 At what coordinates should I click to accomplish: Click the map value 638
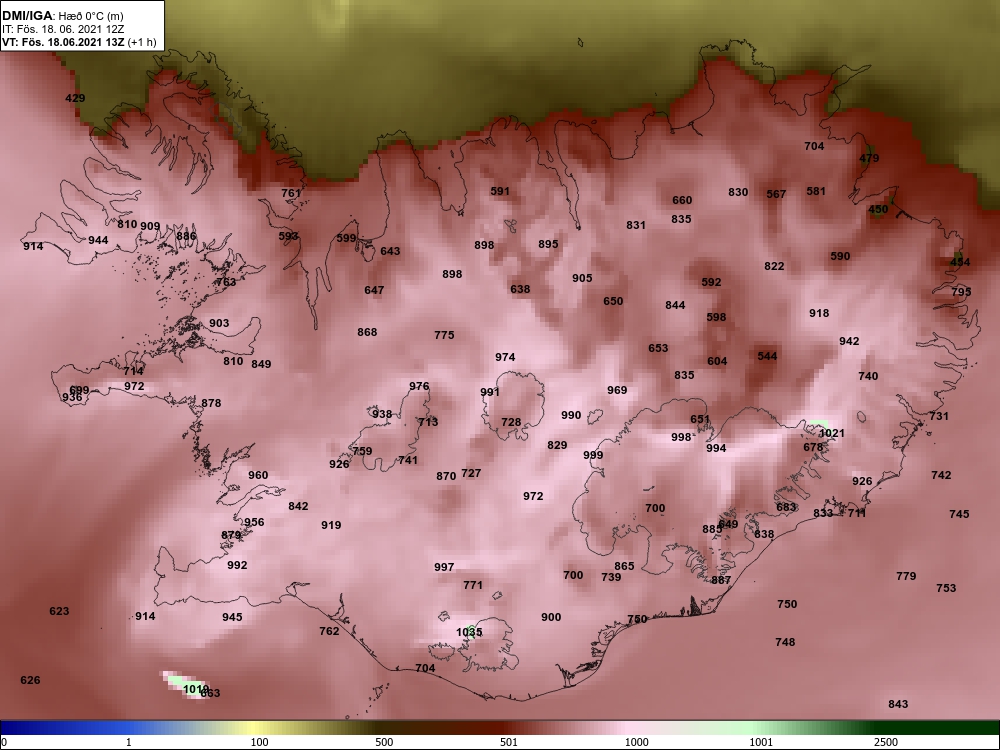pyautogui.click(x=520, y=289)
